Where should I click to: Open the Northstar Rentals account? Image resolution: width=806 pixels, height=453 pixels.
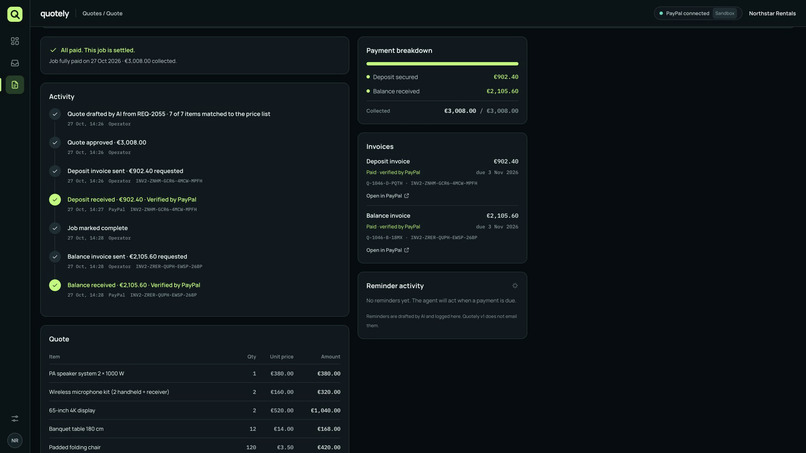772,13
